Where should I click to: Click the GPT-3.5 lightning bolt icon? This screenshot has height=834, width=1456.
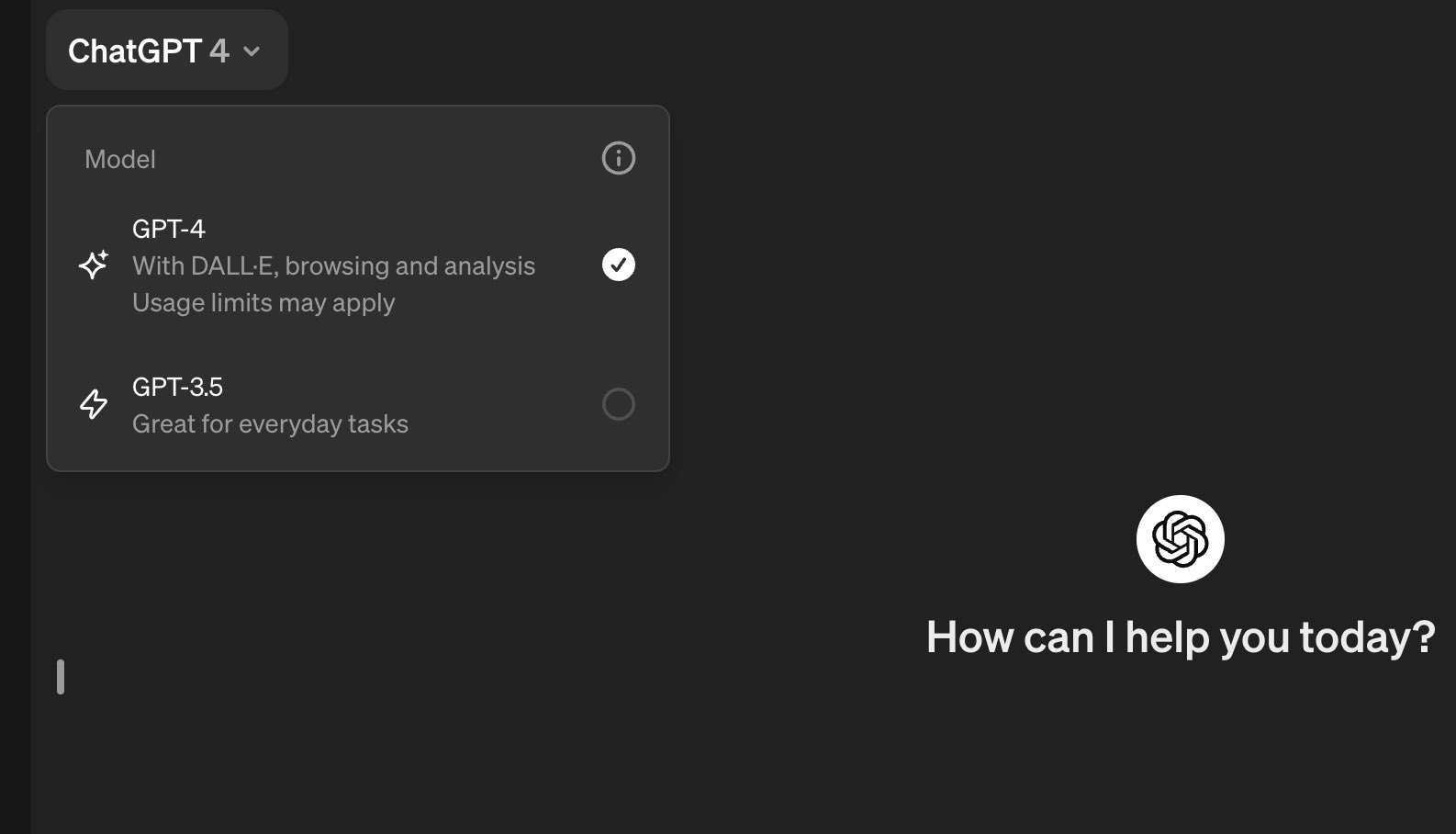(94, 404)
